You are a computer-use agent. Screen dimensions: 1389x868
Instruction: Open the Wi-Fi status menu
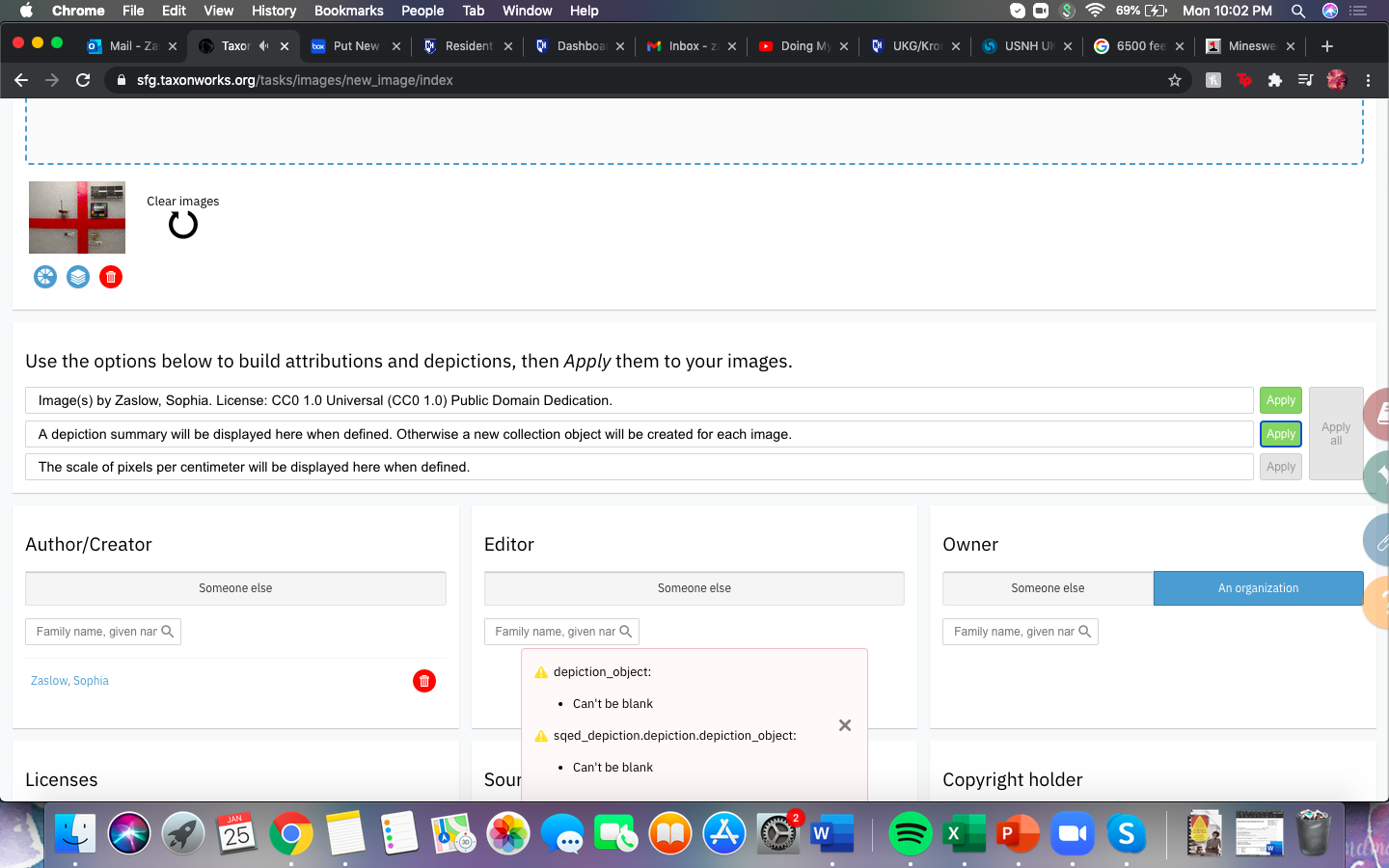coord(1095,11)
